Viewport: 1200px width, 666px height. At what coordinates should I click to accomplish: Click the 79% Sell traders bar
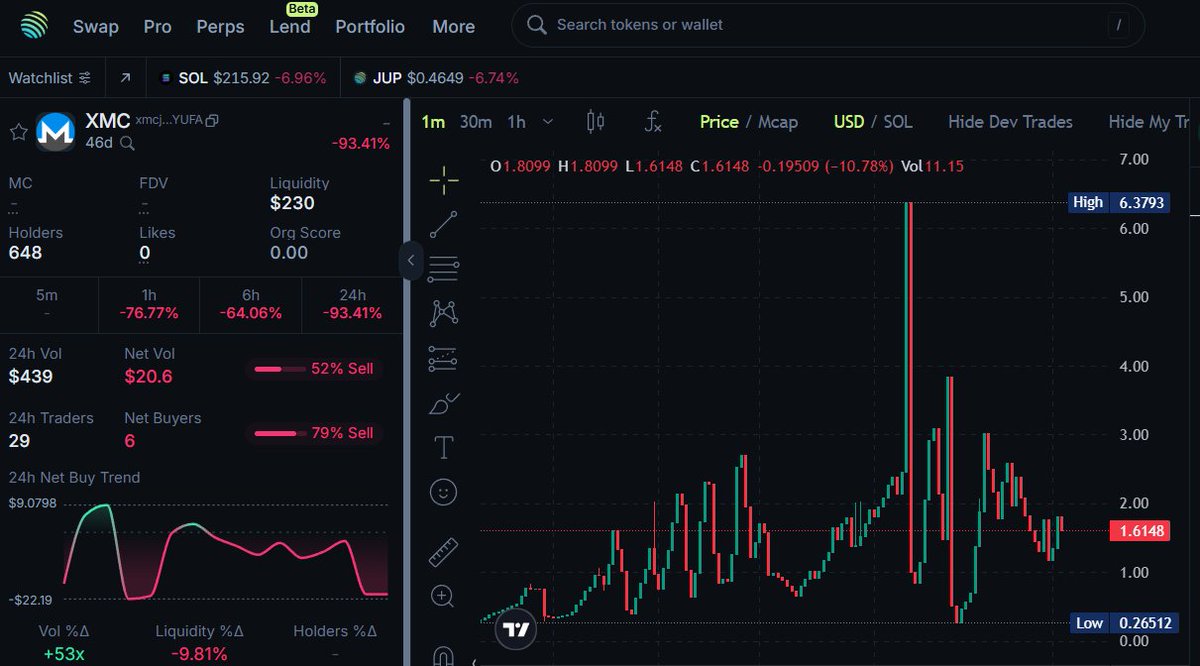click(x=314, y=433)
